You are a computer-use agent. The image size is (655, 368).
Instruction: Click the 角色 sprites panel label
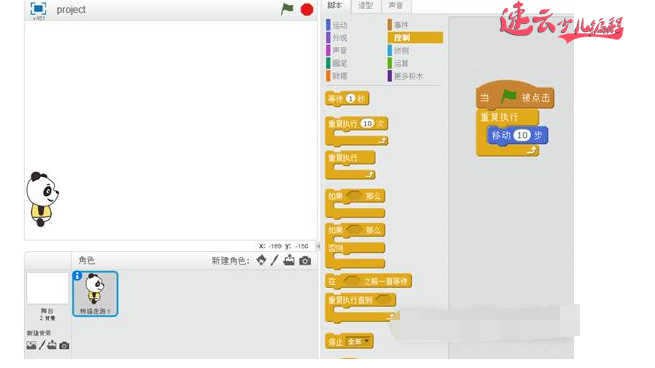[x=86, y=260]
